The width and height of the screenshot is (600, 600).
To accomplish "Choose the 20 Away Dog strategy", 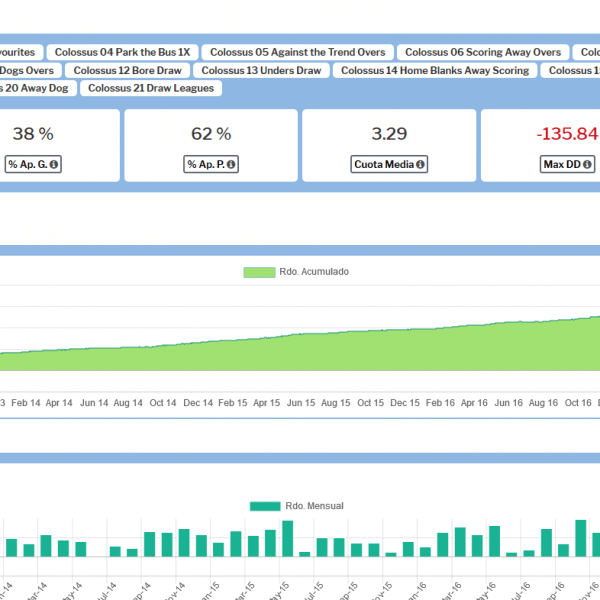I will (36, 88).
